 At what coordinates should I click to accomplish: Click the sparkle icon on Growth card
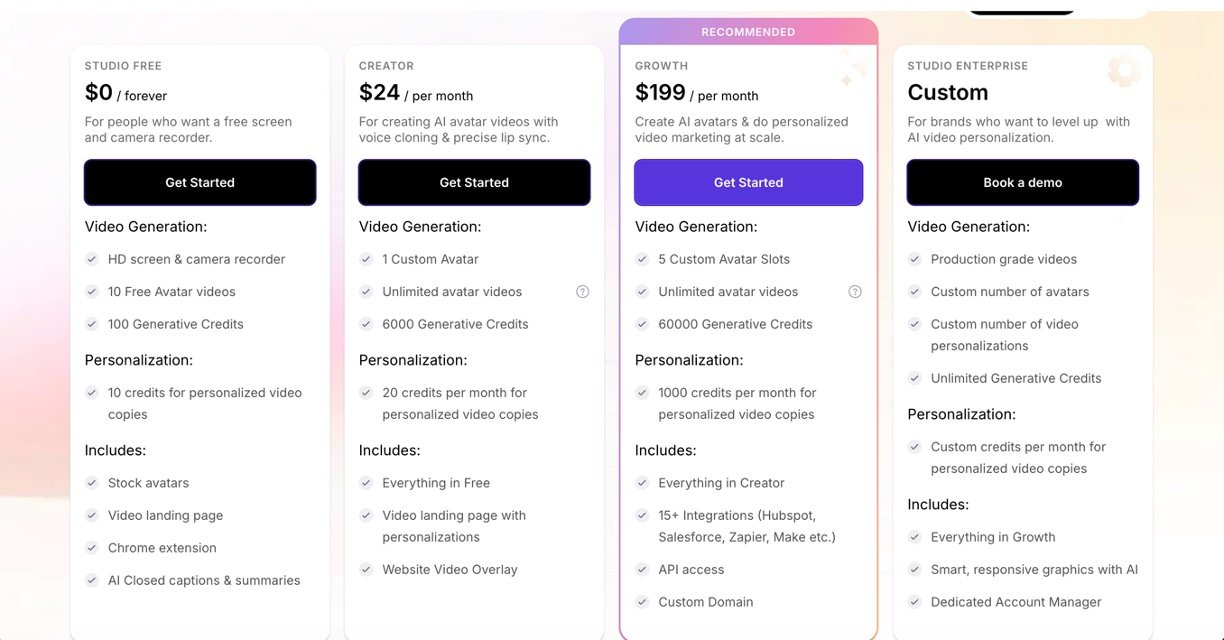[853, 66]
